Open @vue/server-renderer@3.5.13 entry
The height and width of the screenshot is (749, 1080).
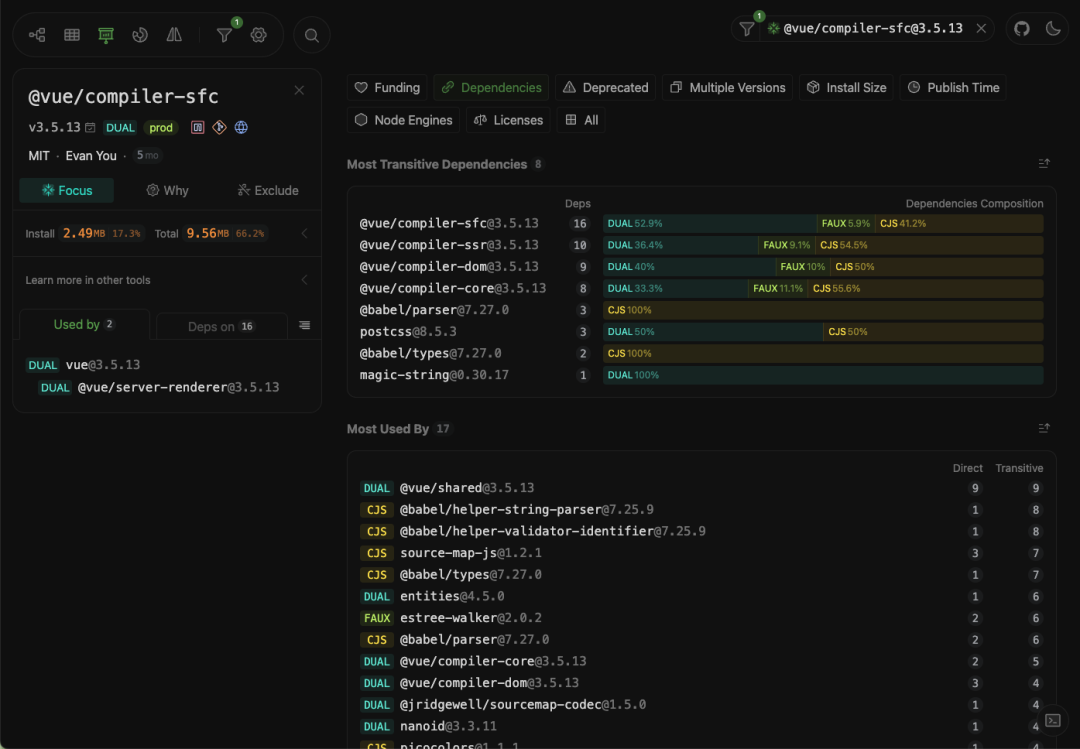(178, 387)
